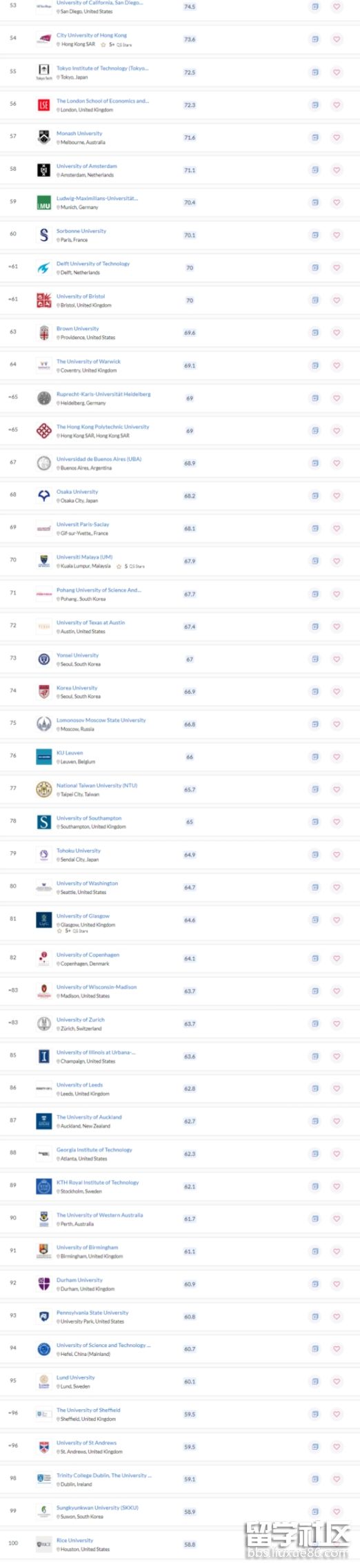Click the compare icon for KU Leuven

click(x=315, y=757)
